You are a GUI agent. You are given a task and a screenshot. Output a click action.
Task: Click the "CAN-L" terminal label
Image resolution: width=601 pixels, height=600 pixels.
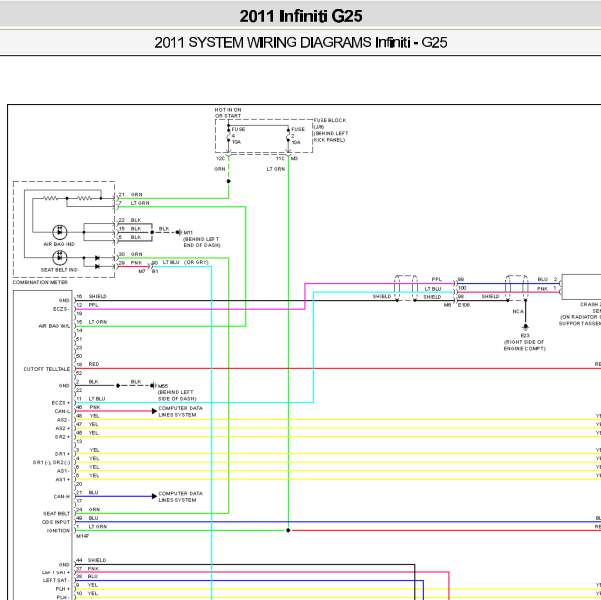coord(62,411)
